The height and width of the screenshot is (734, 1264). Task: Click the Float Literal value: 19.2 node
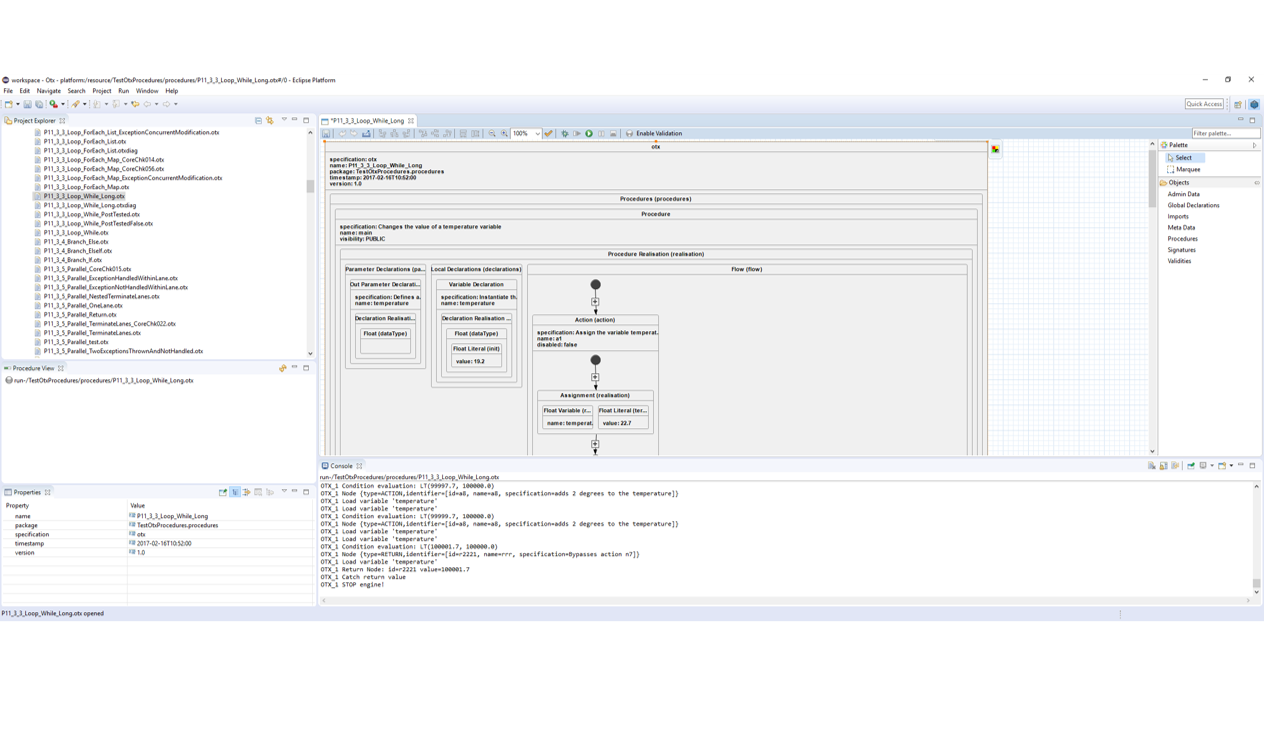[x=476, y=355]
